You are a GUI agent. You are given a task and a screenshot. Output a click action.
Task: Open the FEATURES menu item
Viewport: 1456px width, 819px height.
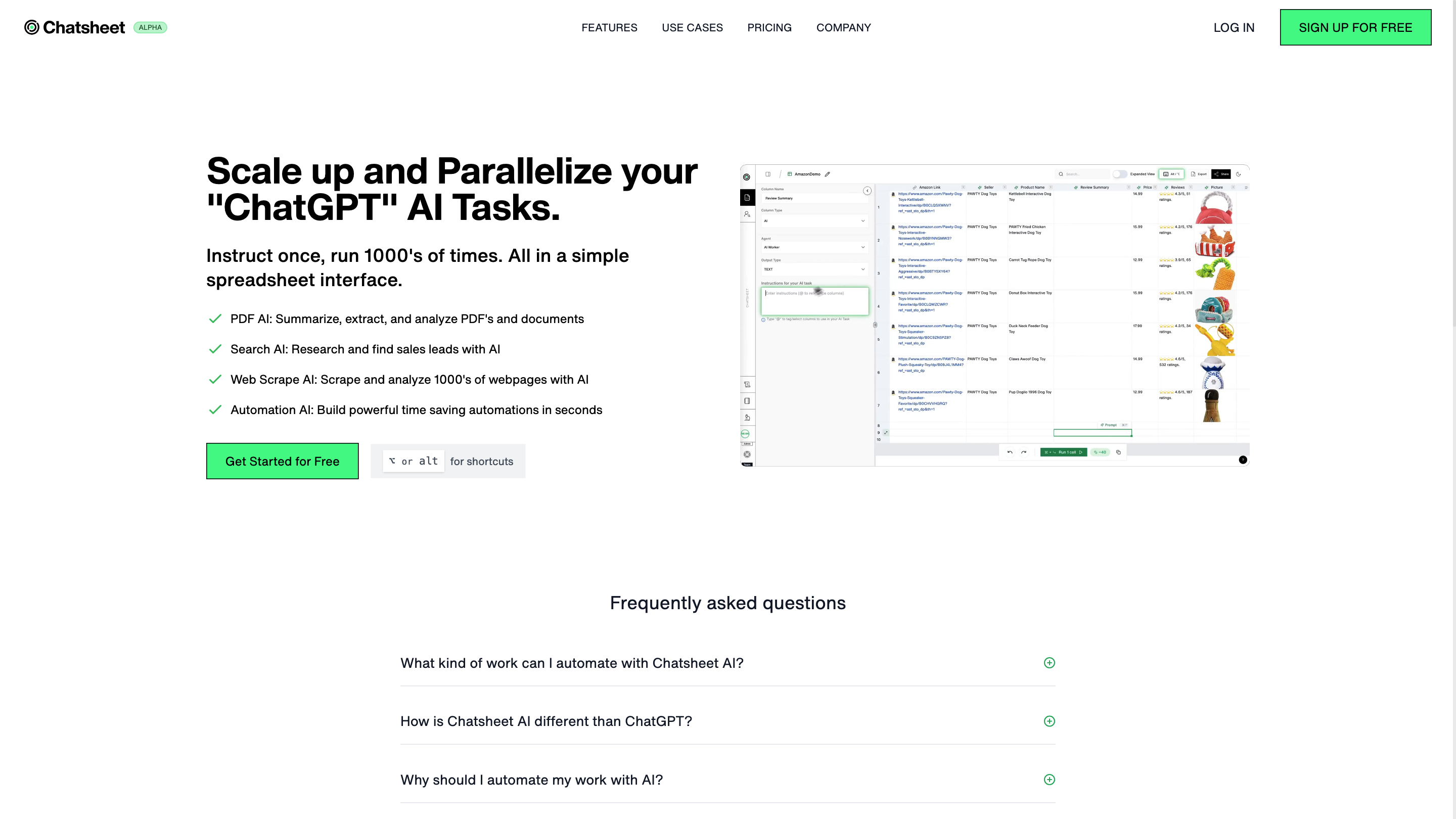[609, 28]
